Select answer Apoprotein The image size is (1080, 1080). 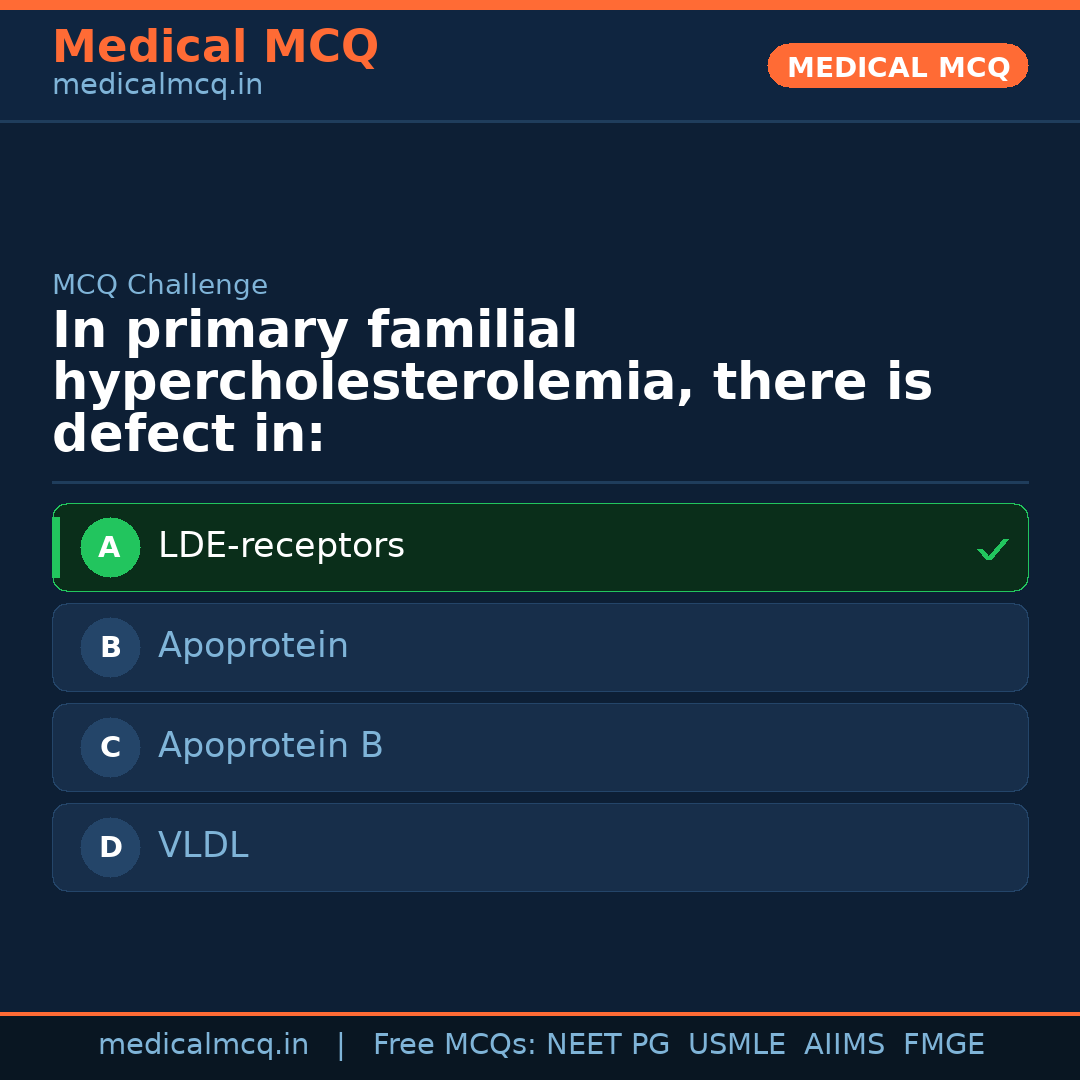click(253, 646)
